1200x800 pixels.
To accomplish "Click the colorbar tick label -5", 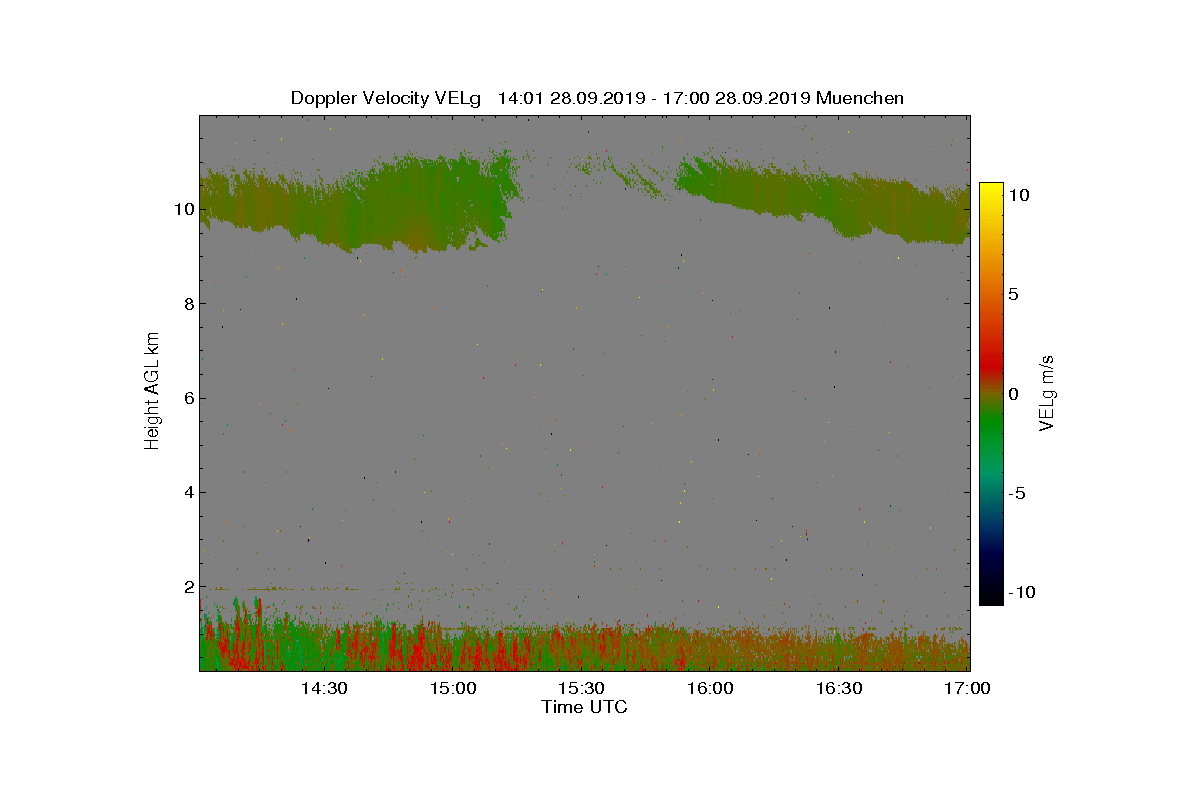I will tap(1016, 493).
